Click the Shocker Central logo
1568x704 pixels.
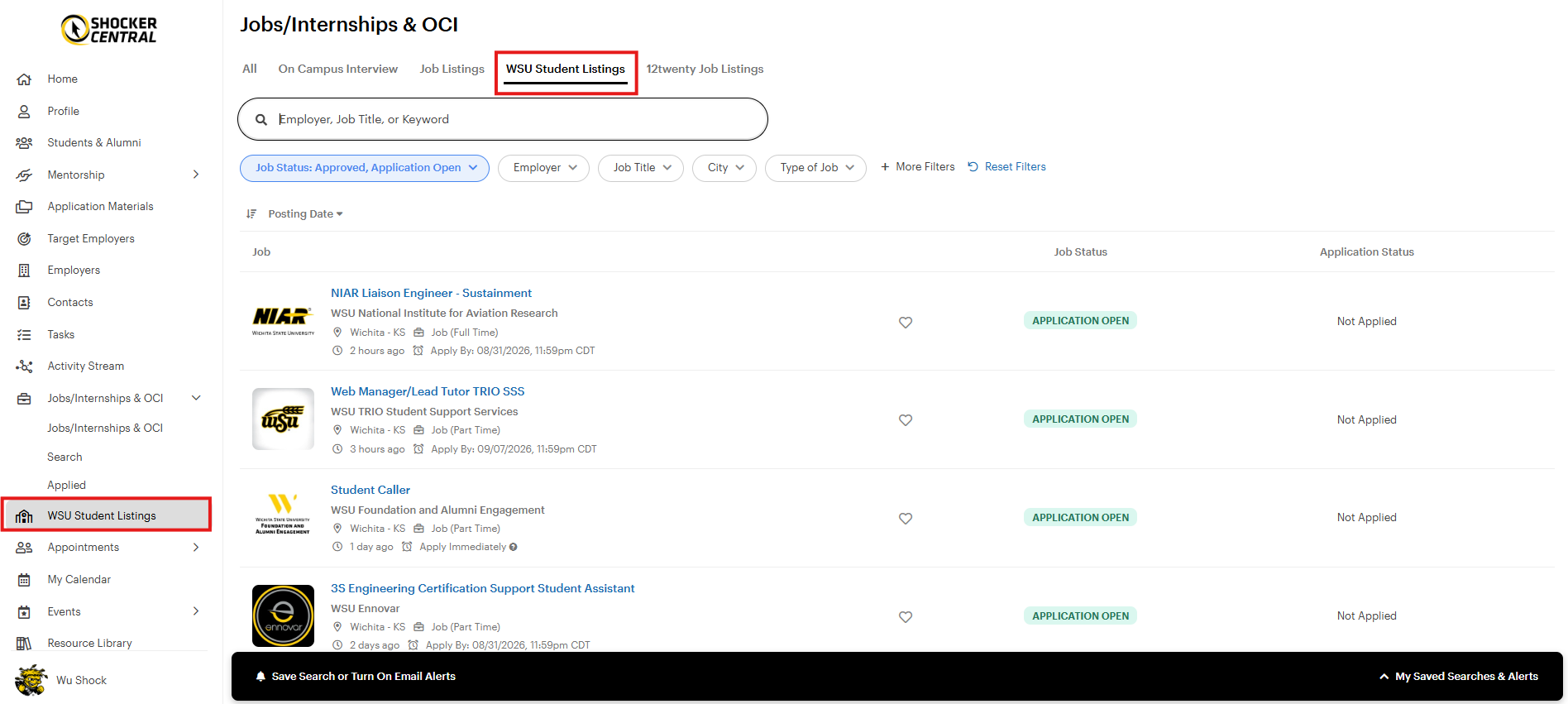(109, 30)
